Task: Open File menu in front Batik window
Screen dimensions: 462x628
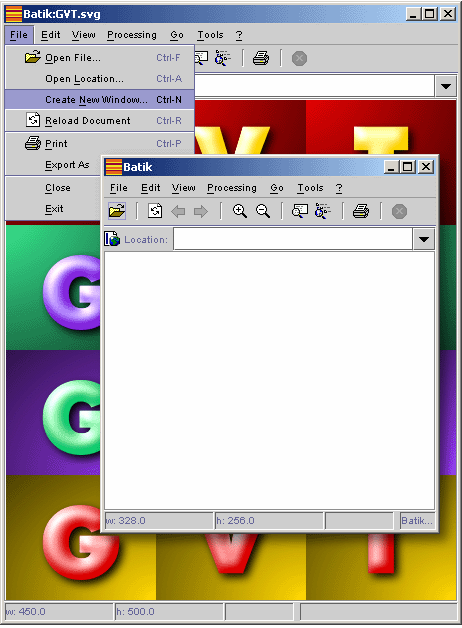Action: pyautogui.click(x=119, y=188)
